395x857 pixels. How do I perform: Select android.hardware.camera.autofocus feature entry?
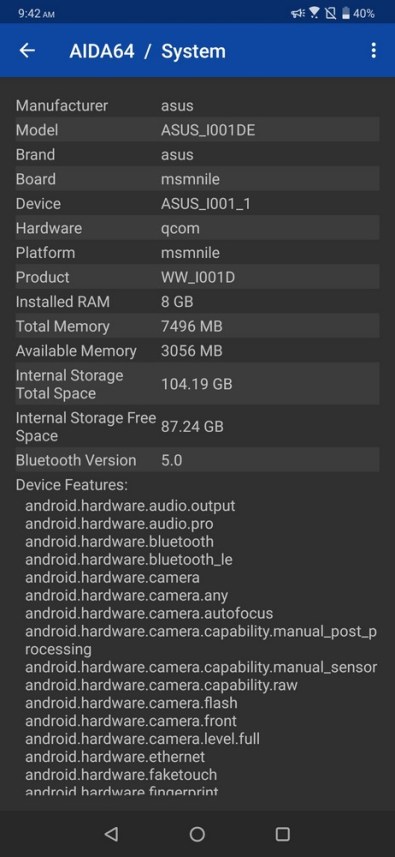(149, 613)
